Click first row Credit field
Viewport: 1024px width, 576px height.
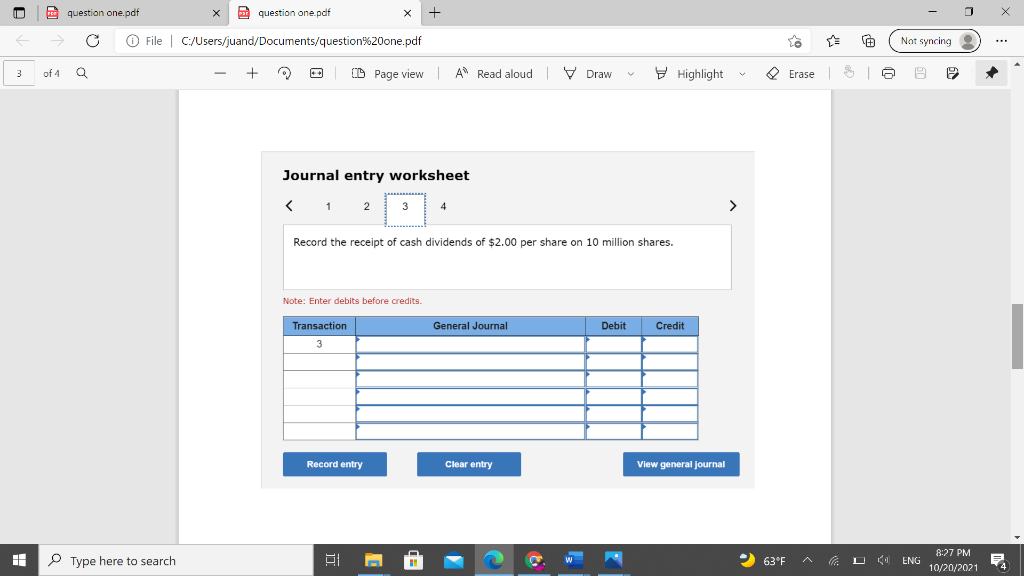670,344
